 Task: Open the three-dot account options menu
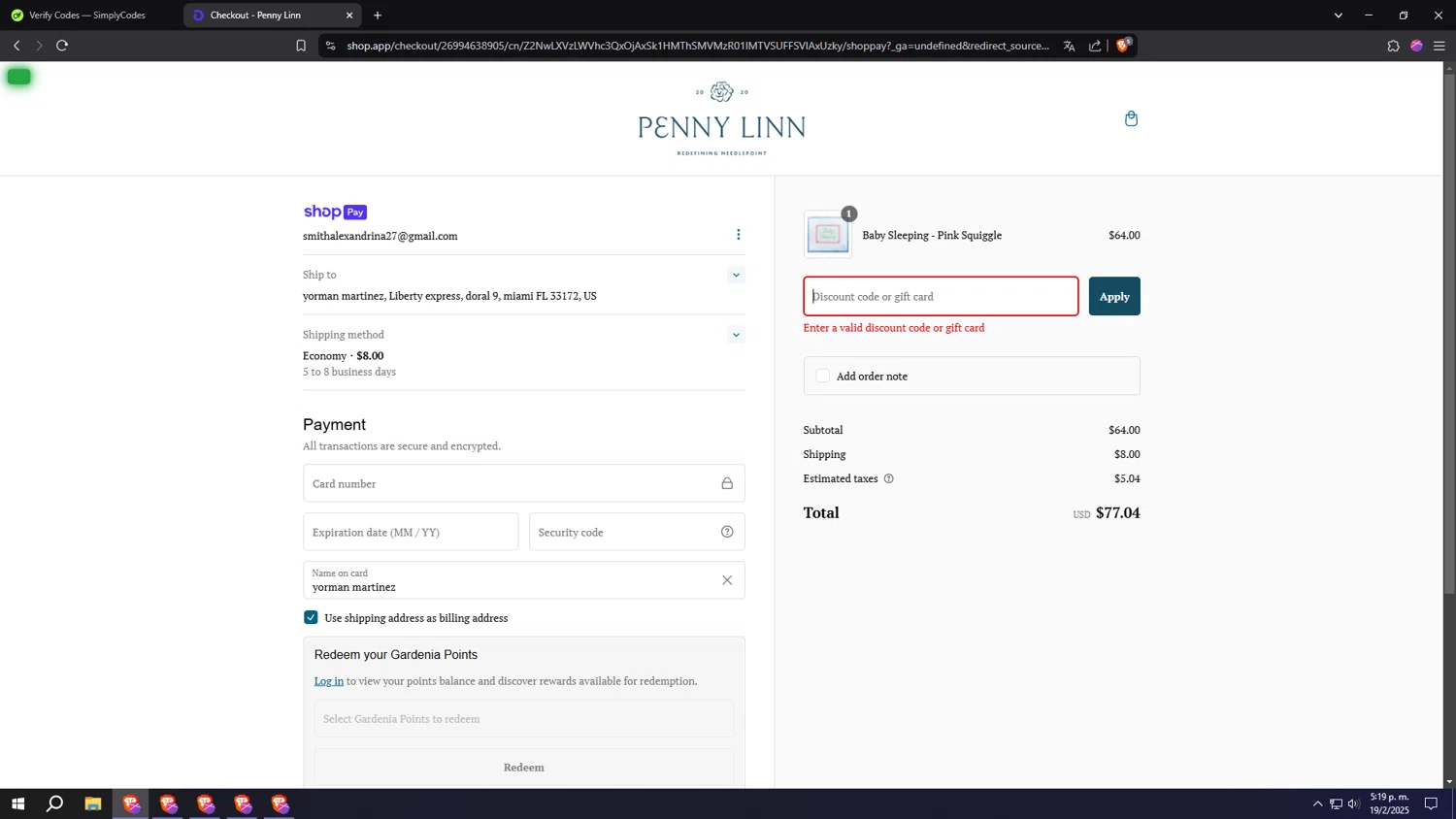click(x=738, y=235)
